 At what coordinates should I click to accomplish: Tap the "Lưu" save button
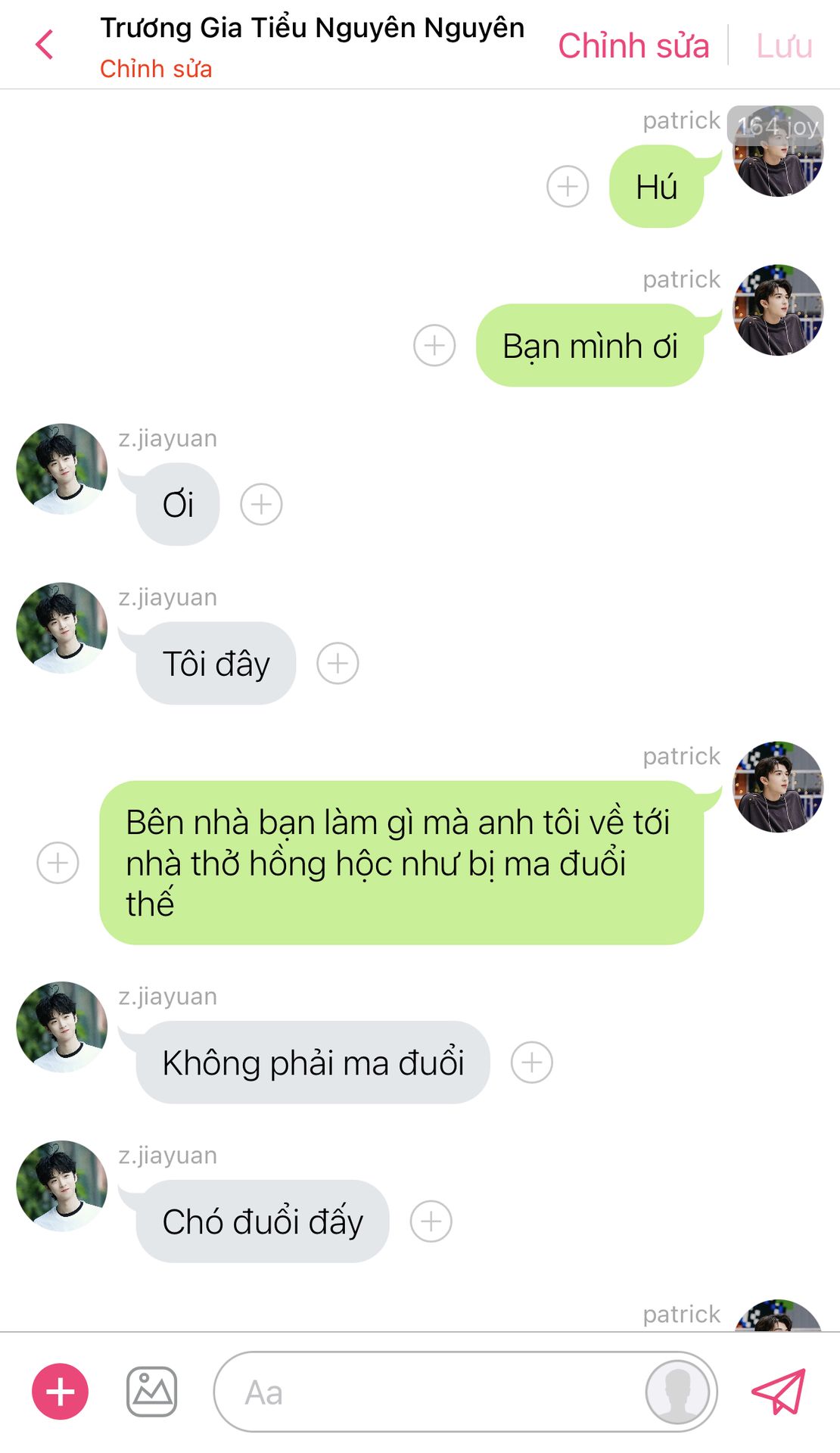pos(785,45)
